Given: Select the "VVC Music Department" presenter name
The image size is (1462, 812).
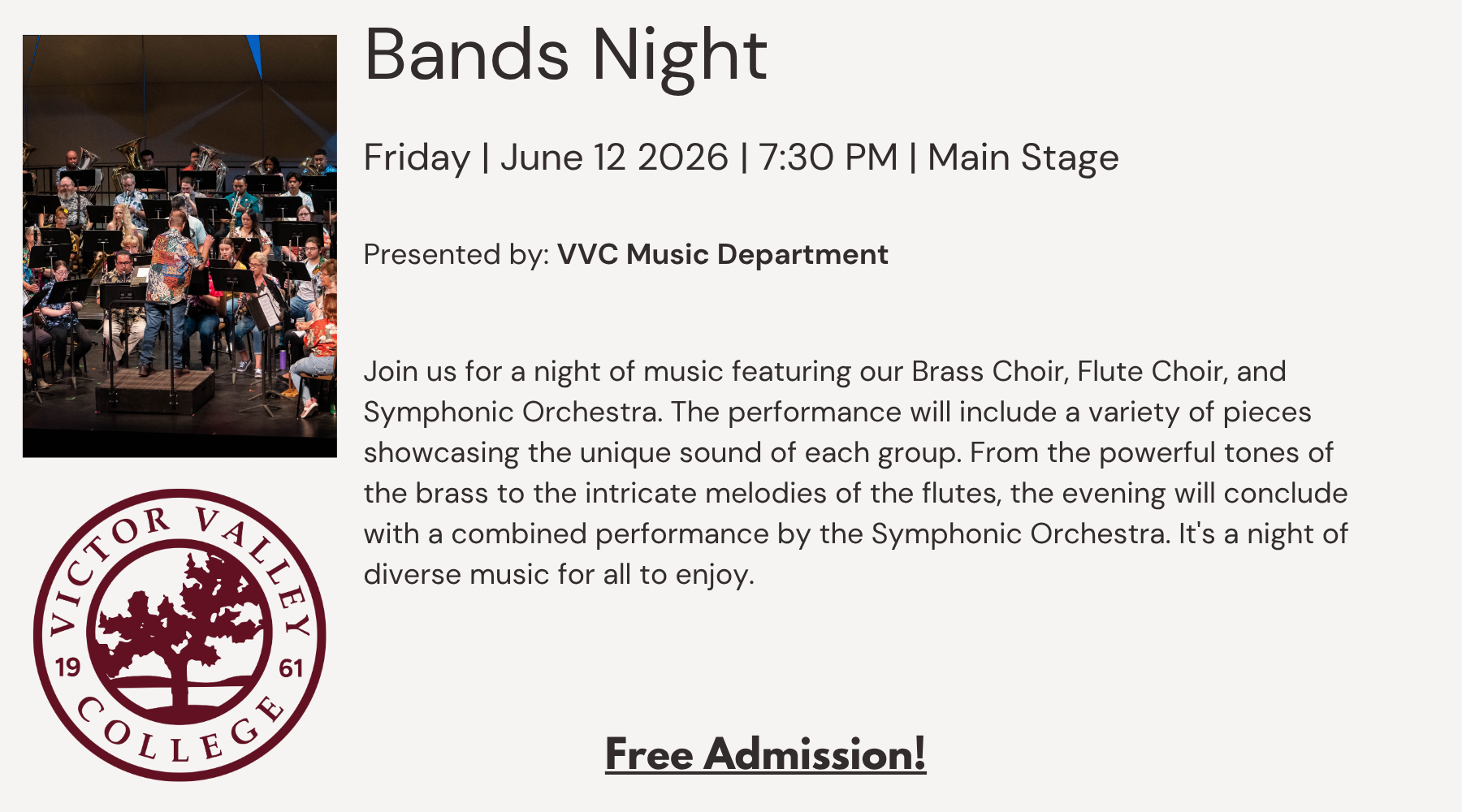Looking at the screenshot, I should (x=722, y=254).
